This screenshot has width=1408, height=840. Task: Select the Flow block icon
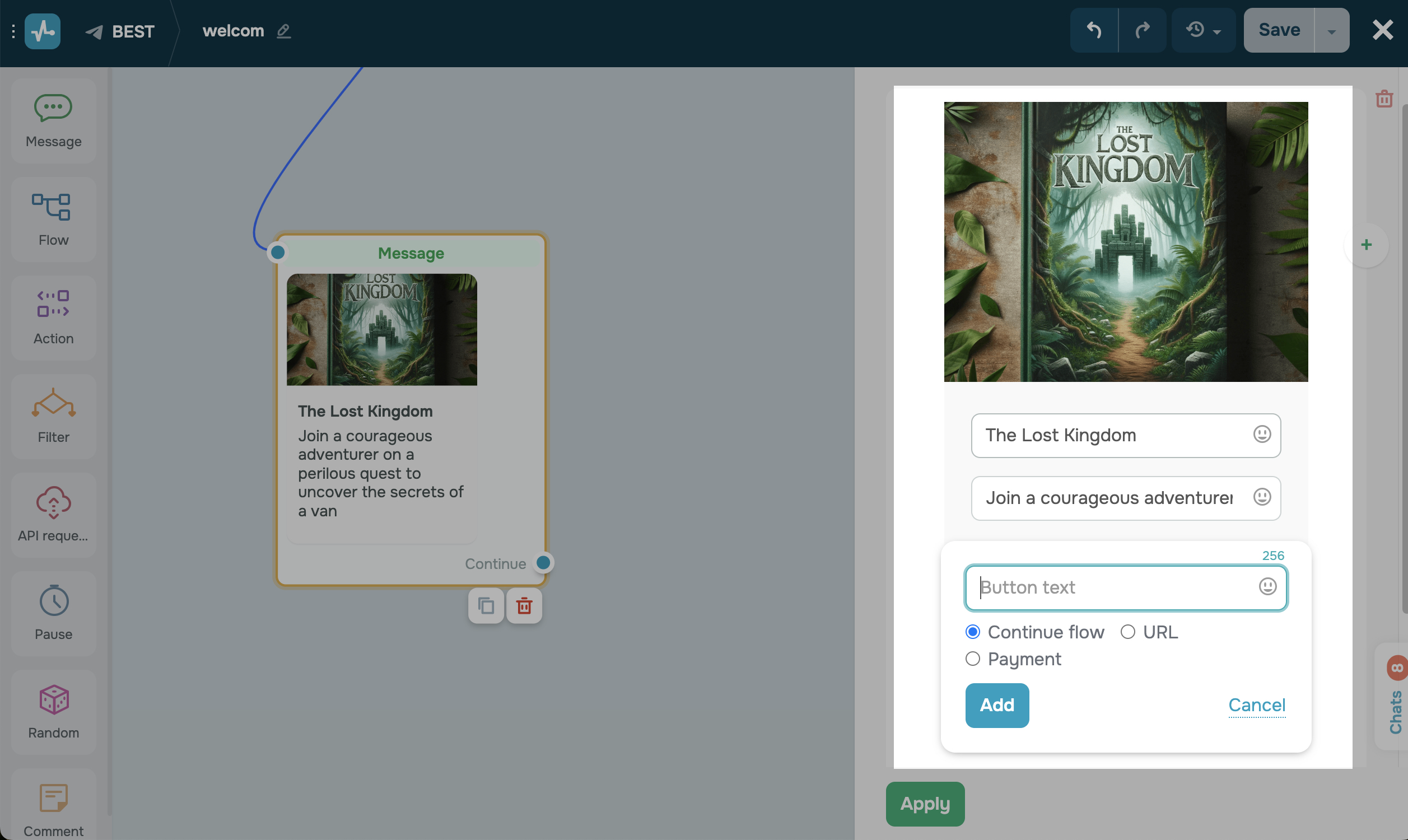[x=53, y=207]
